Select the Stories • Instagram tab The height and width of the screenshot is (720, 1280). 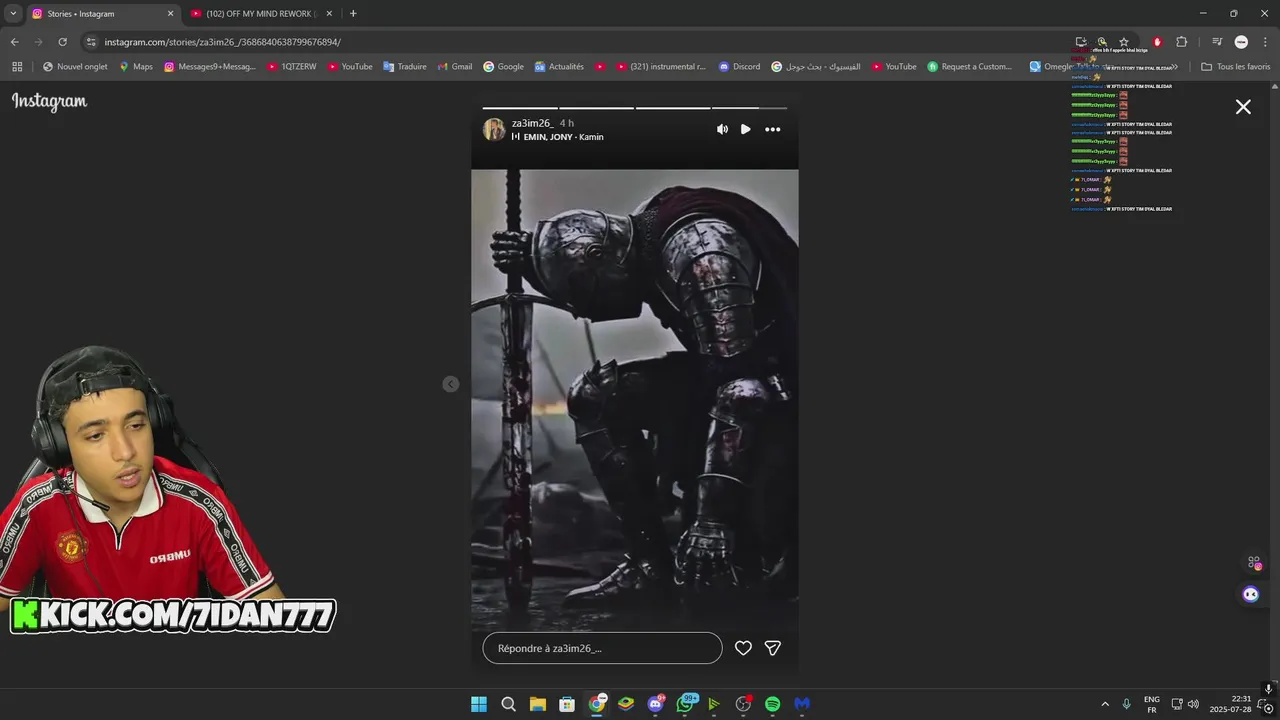coord(102,13)
